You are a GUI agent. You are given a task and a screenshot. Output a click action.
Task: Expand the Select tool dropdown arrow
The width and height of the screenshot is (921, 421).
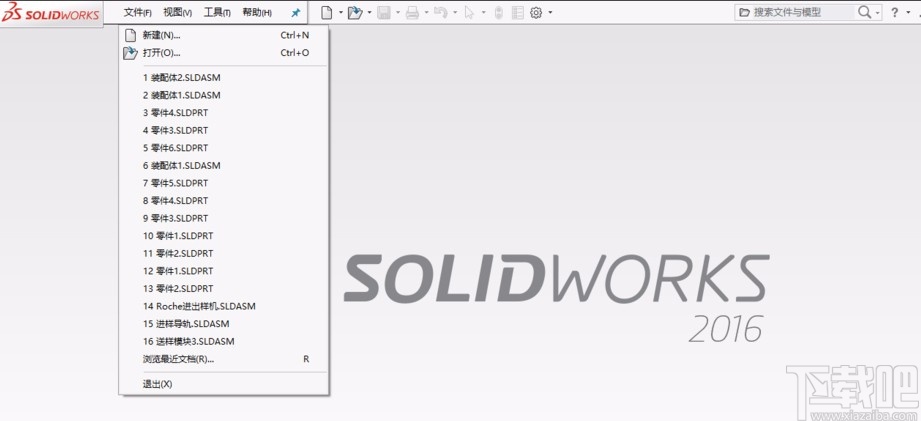483,12
